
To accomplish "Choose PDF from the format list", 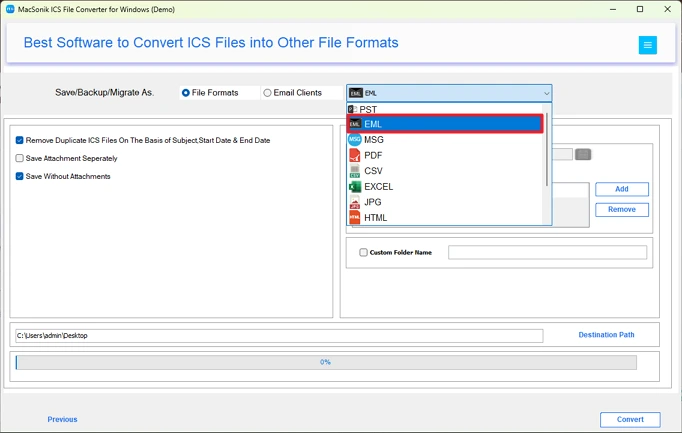I will (445, 155).
